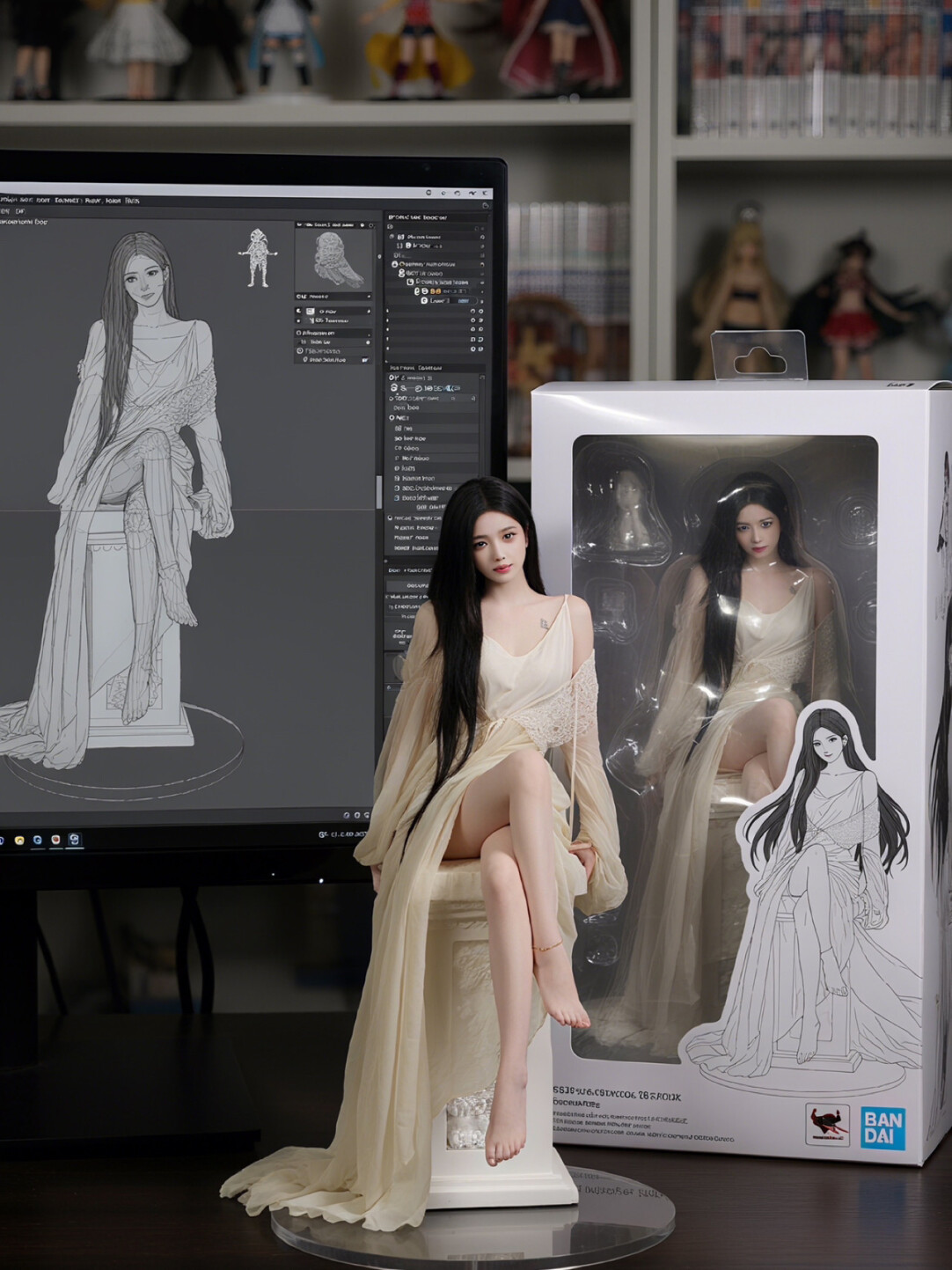
Task: Open the red icon on the taskbar
Action: coord(56,840)
